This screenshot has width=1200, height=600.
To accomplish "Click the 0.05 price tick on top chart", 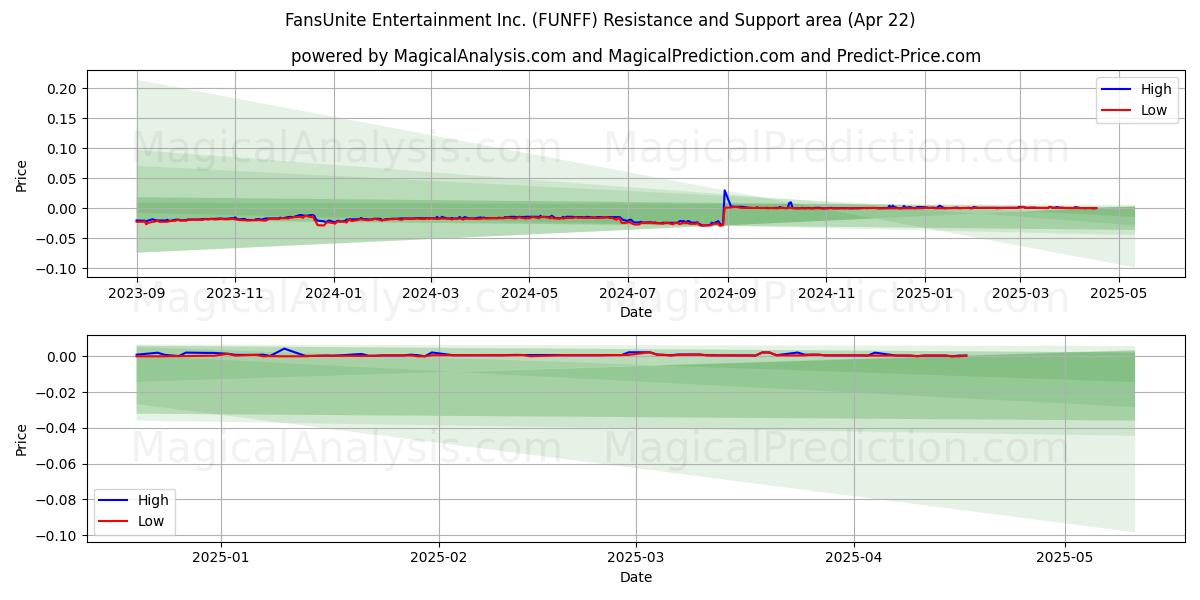I will (x=62, y=179).
